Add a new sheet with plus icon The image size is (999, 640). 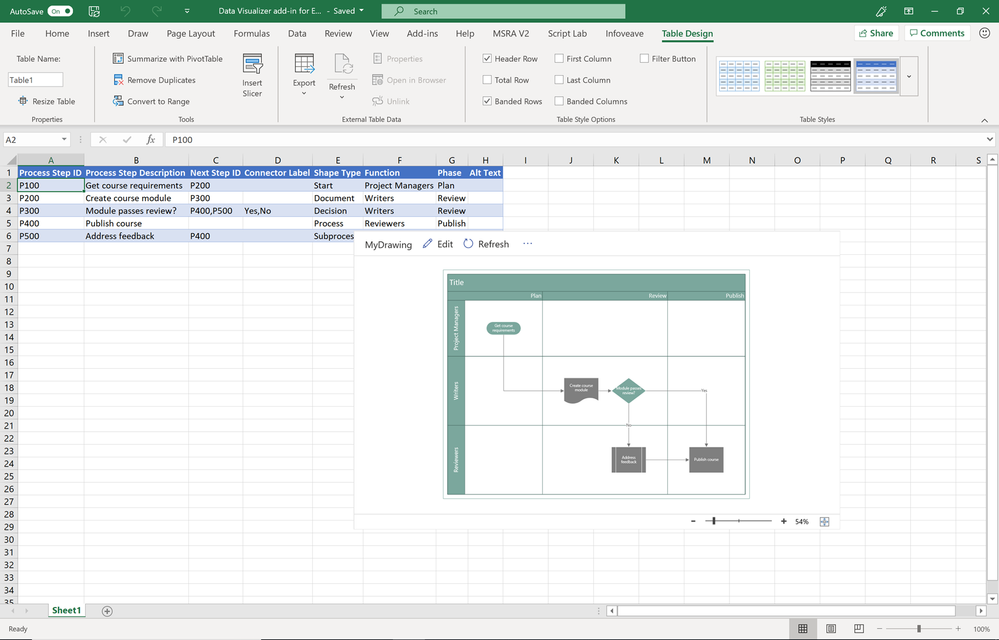tap(107, 611)
